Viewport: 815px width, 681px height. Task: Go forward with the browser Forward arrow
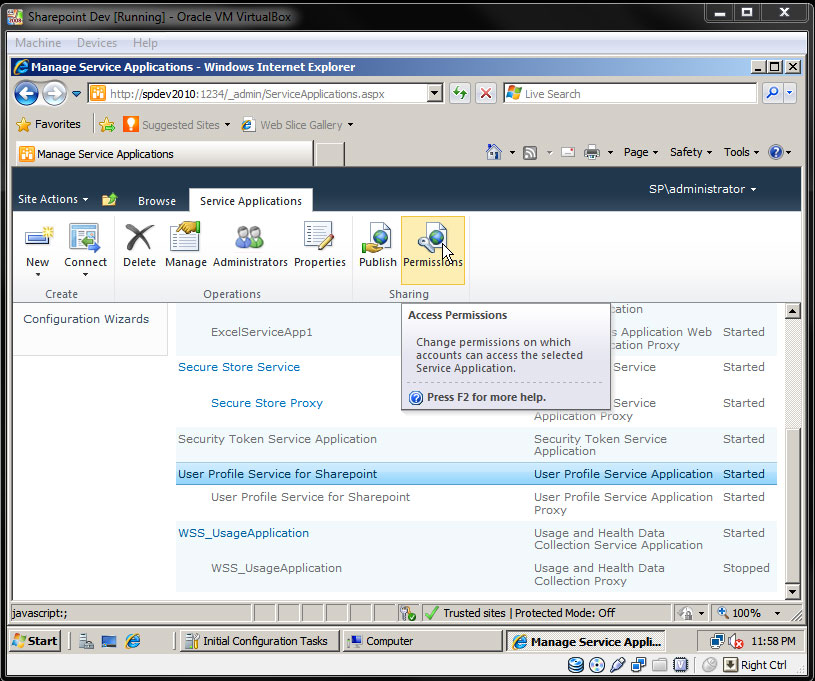[x=55, y=94]
